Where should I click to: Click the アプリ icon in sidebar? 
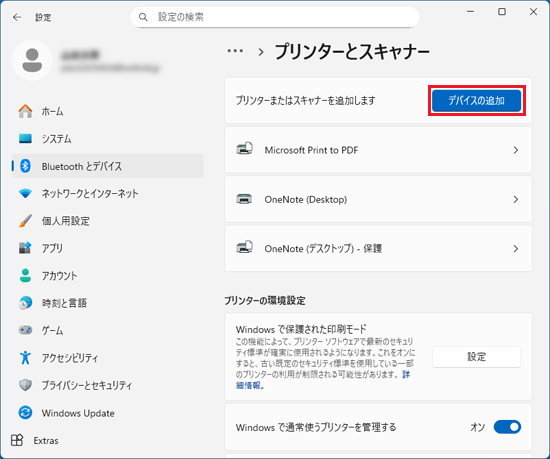pos(25,248)
